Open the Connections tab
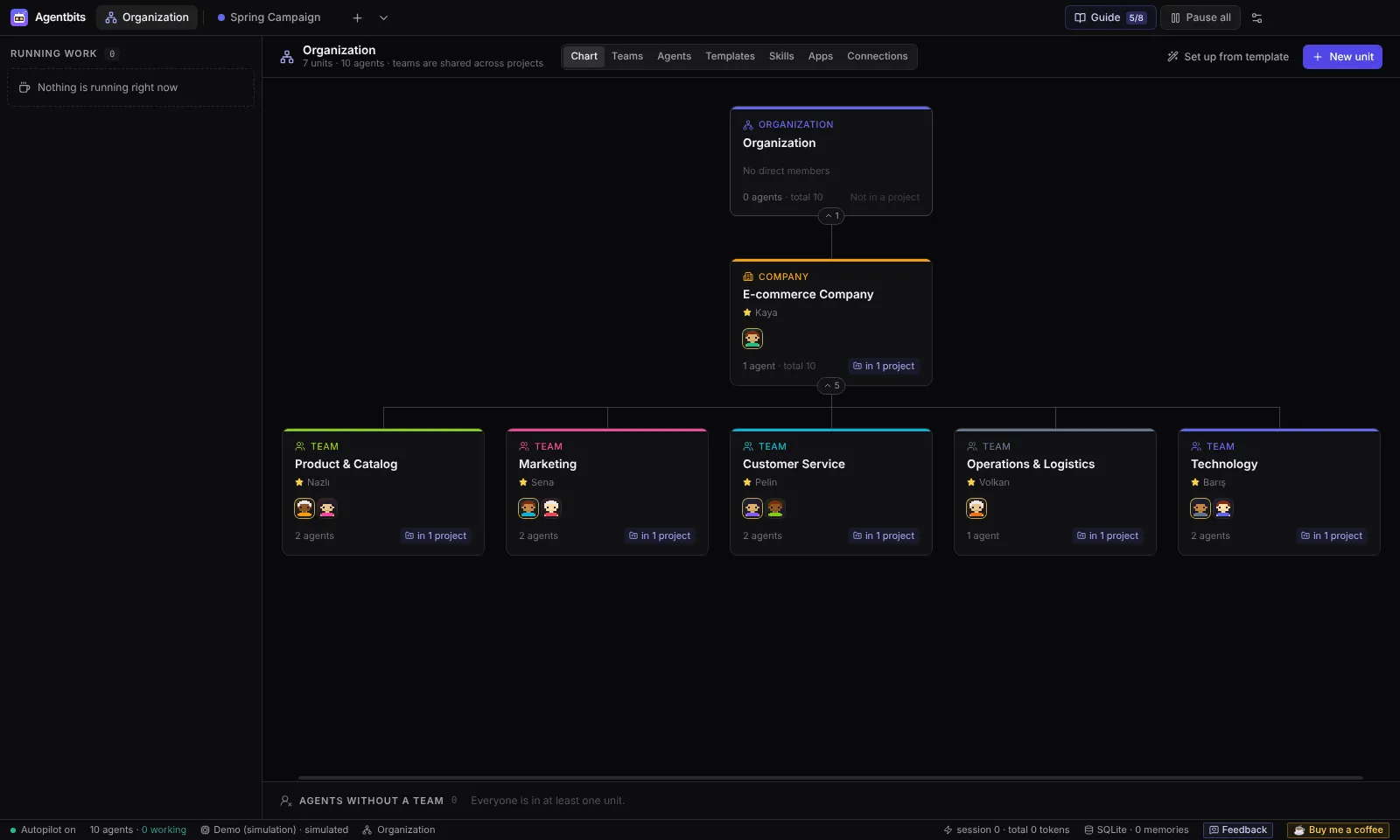This screenshot has height=840, width=1400. pyautogui.click(x=878, y=56)
